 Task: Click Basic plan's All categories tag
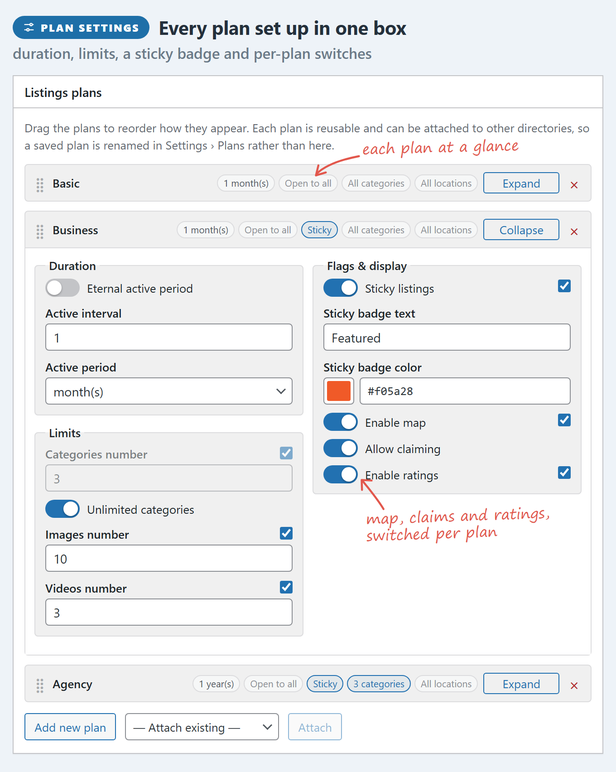point(376,184)
